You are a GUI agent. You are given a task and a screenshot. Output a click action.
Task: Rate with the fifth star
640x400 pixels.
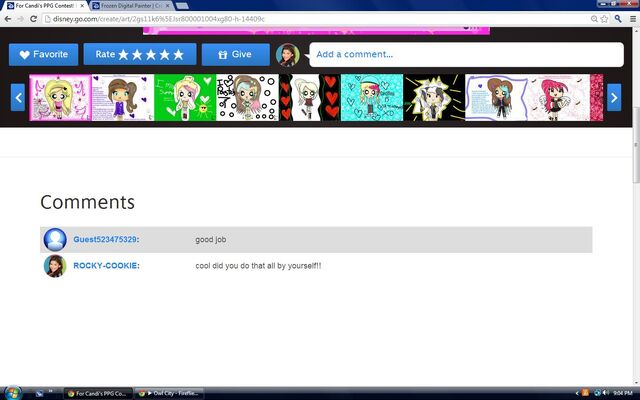pos(179,55)
